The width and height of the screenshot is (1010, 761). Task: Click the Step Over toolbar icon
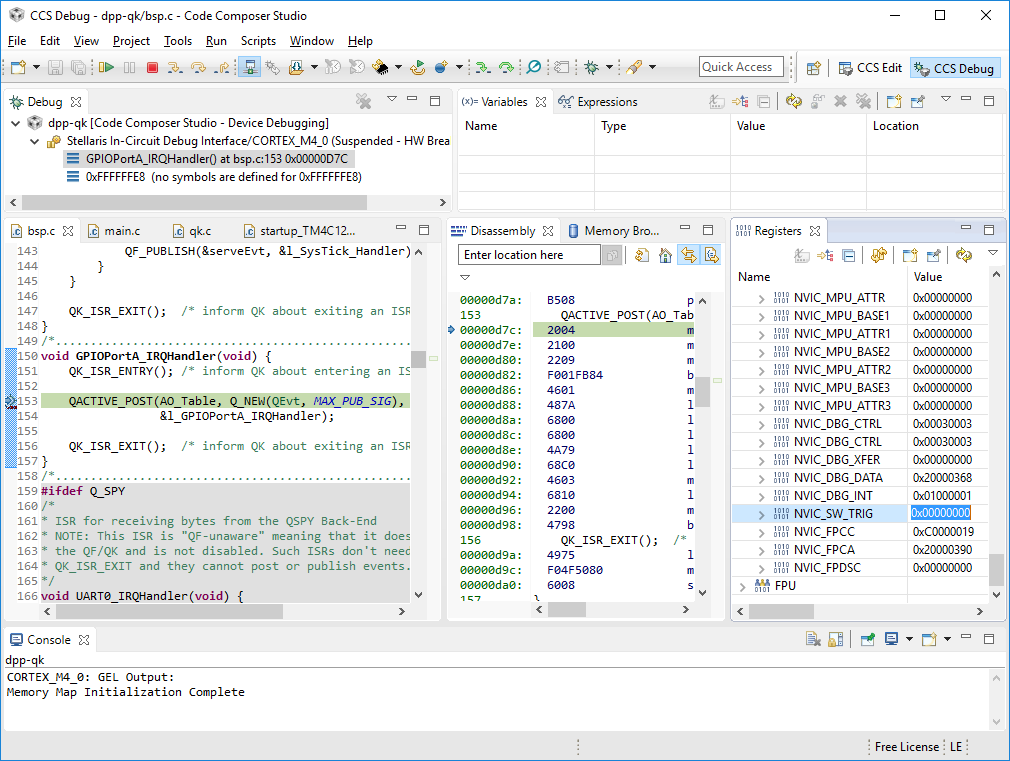198,68
